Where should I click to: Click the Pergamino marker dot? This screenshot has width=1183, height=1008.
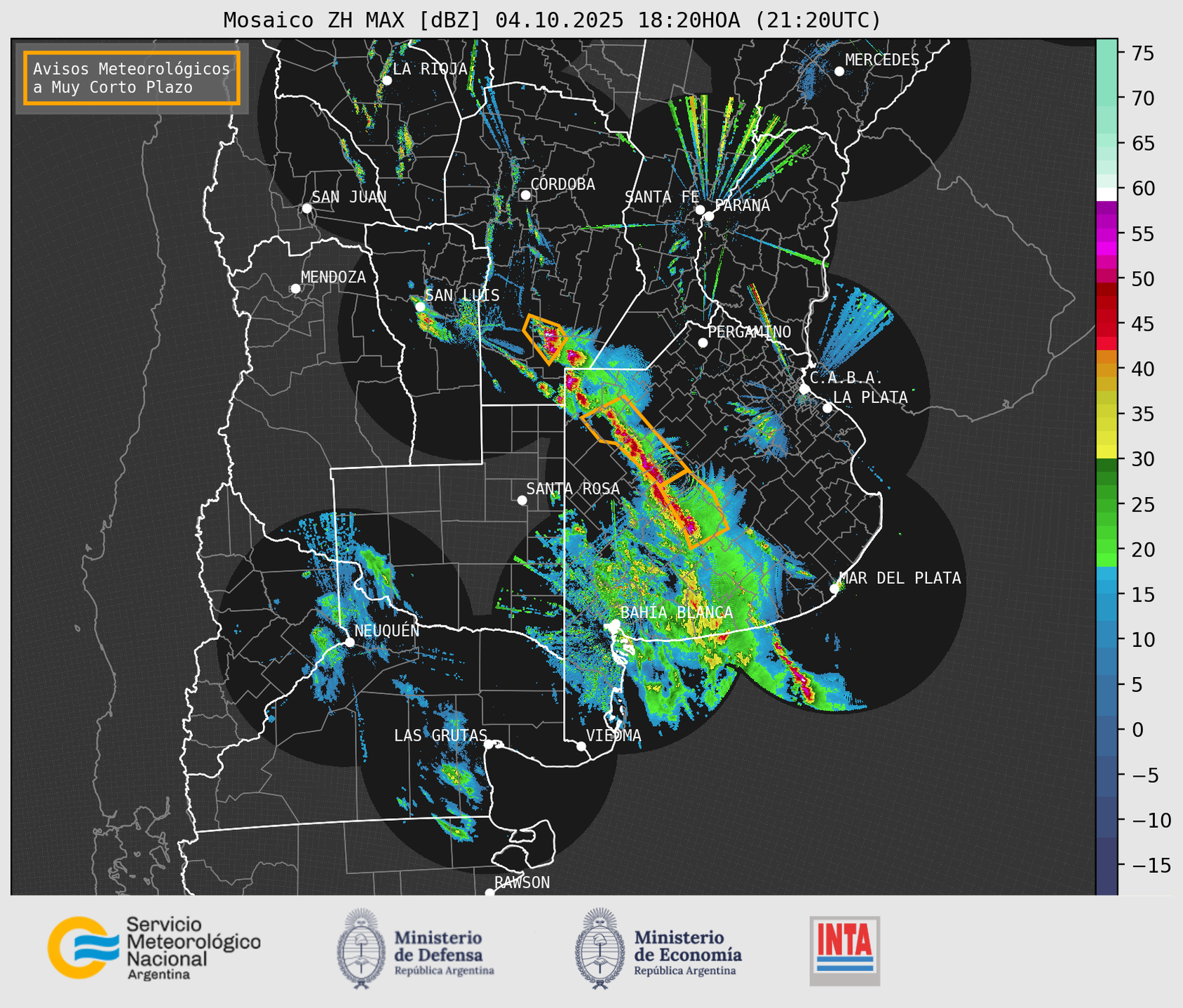(703, 343)
